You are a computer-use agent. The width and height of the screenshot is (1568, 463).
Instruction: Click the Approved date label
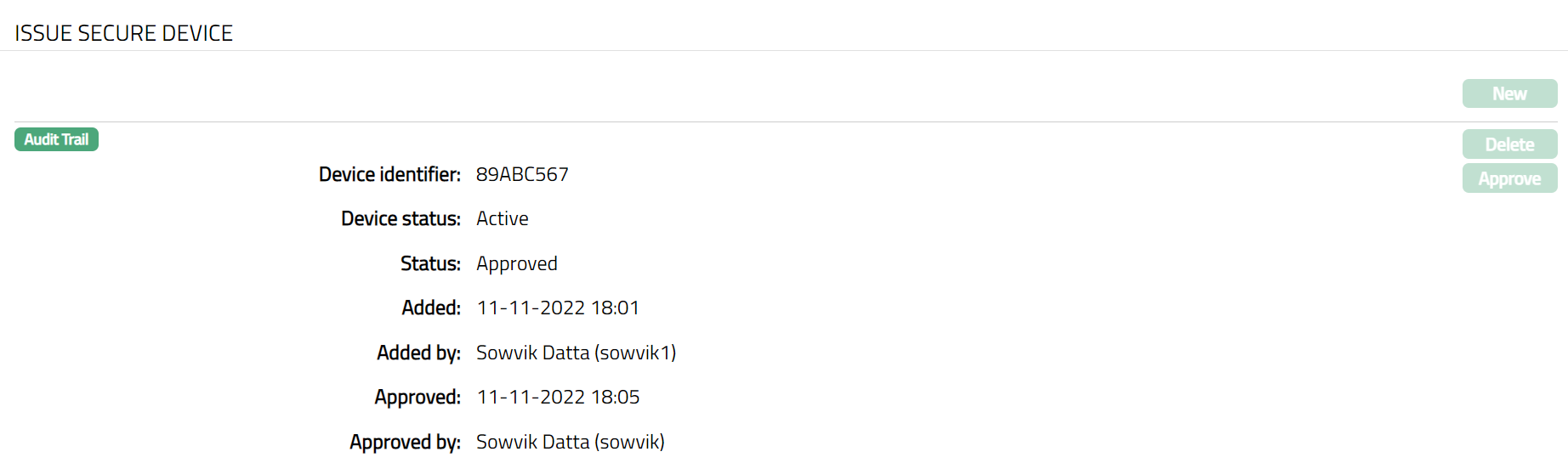(x=418, y=397)
